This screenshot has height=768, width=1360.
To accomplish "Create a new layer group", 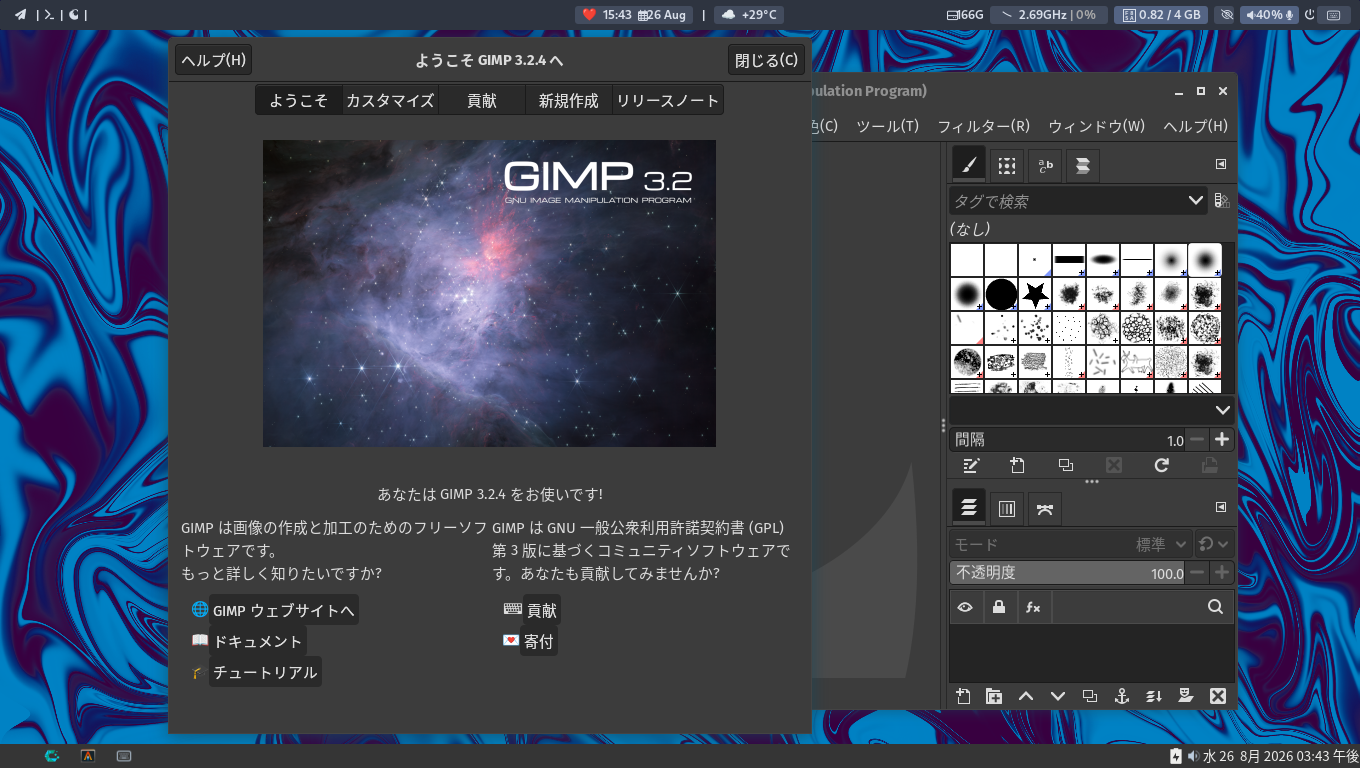I will [994, 696].
